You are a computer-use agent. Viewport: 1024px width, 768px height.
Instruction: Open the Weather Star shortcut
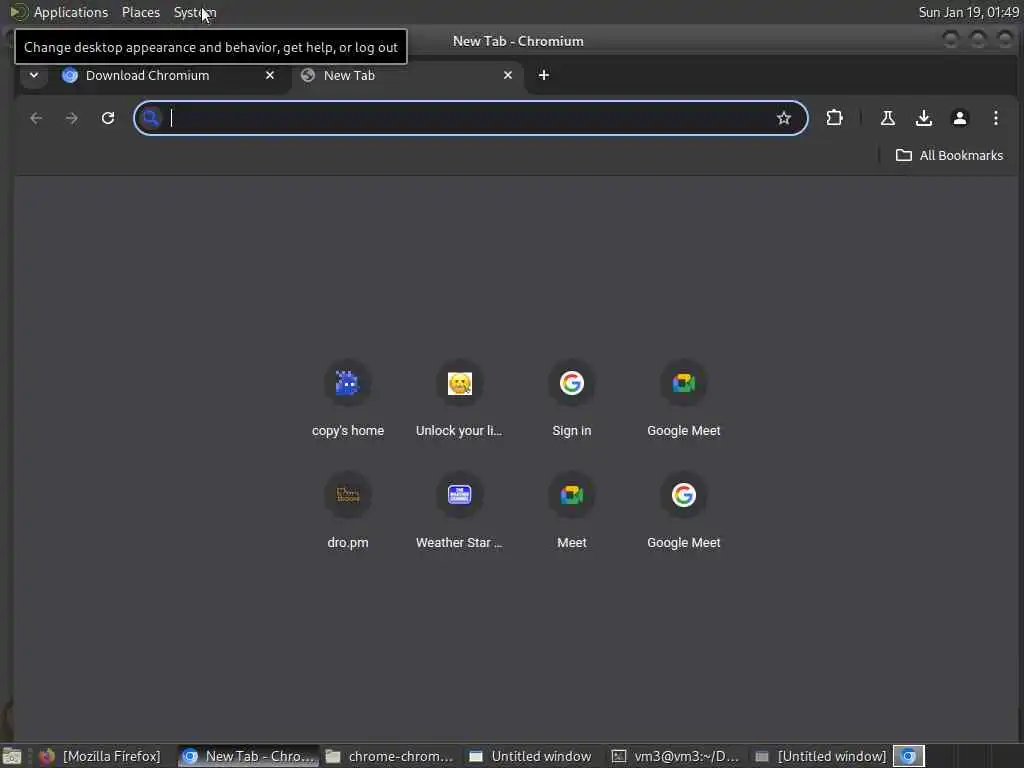point(459,511)
